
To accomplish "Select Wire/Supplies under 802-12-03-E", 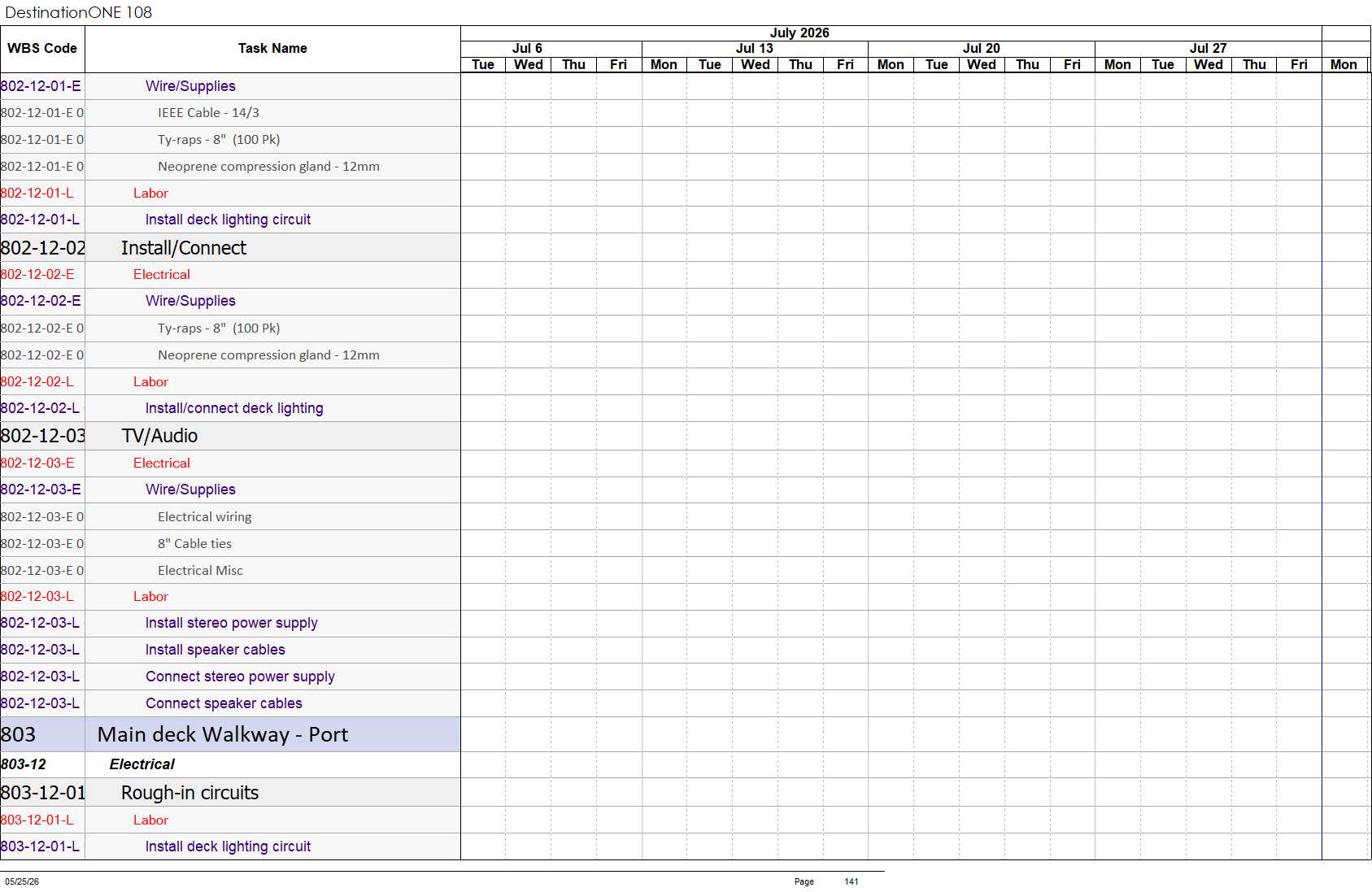I will pos(190,490).
